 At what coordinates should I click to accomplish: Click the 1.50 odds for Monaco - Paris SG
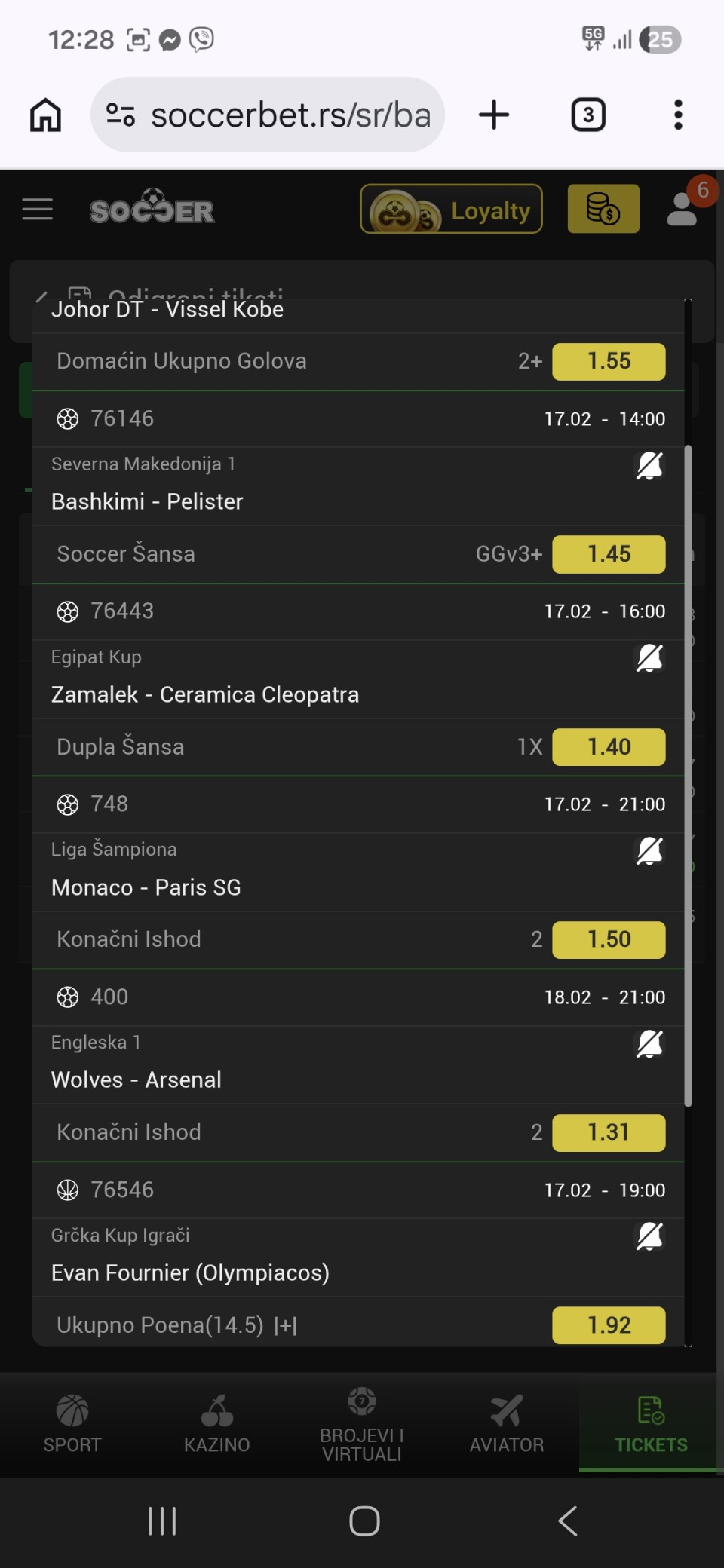pyautogui.click(x=609, y=940)
